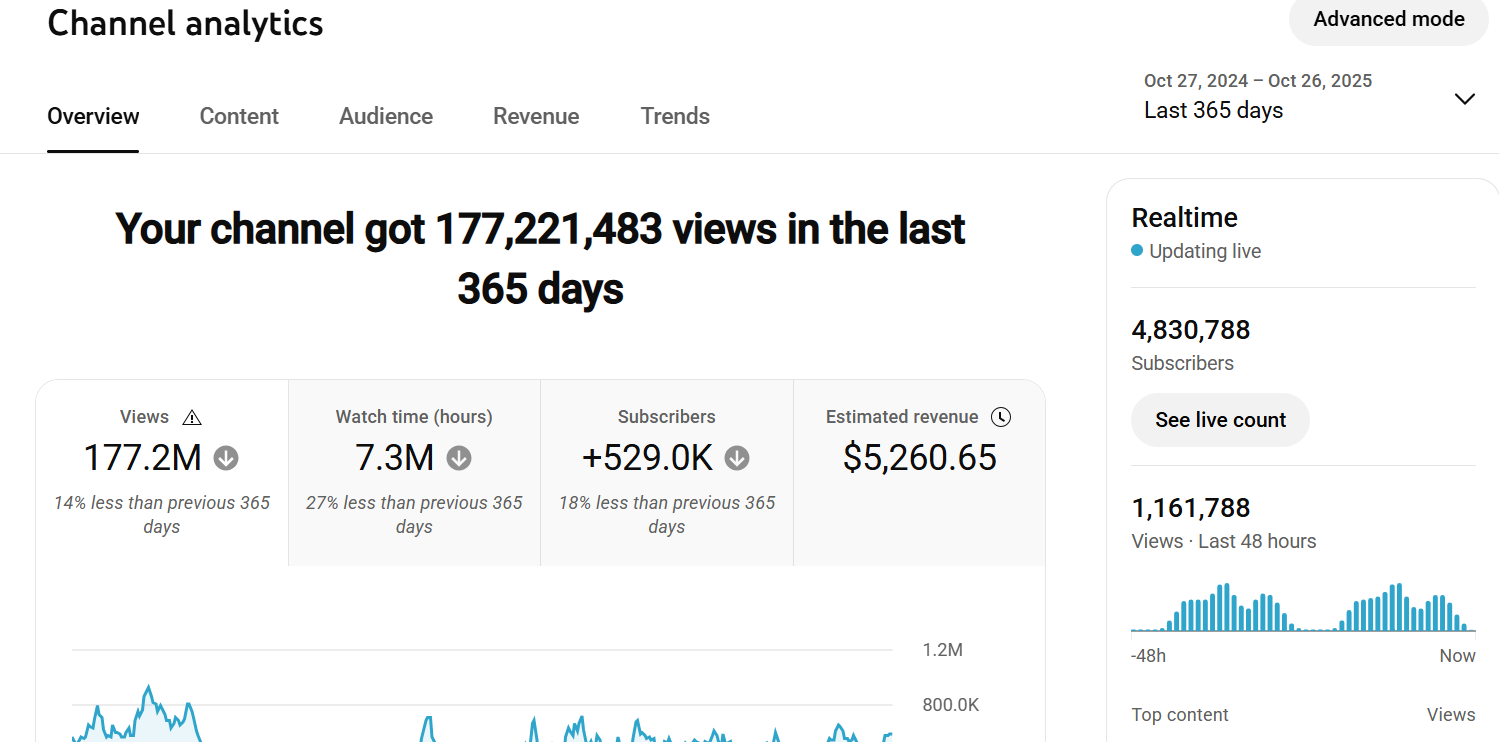Expand the date range chevron
This screenshot has height=742, width=1499.
(1464, 98)
